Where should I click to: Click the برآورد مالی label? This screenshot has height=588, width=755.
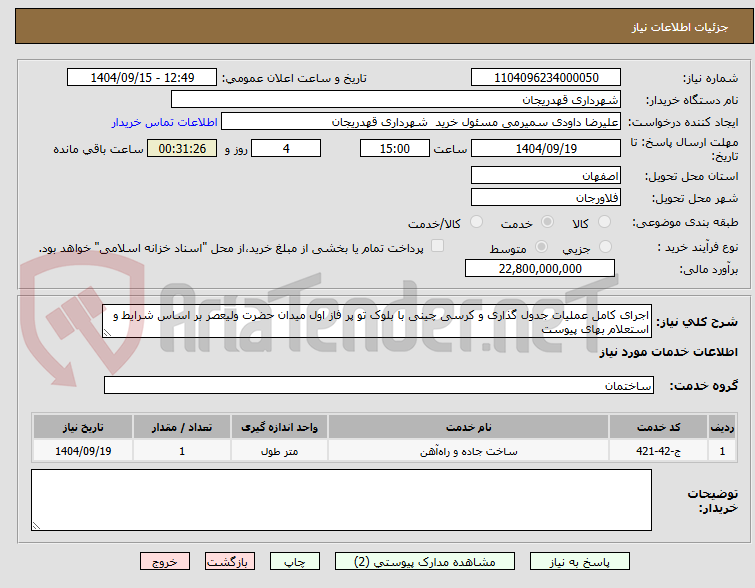709,269
